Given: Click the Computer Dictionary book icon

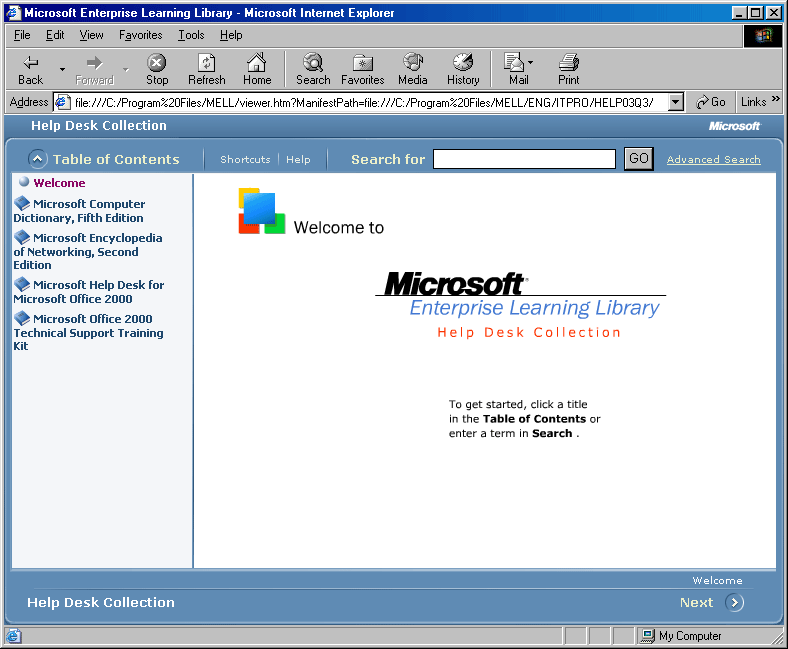Looking at the screenshot, I should [x=22, y=203].
